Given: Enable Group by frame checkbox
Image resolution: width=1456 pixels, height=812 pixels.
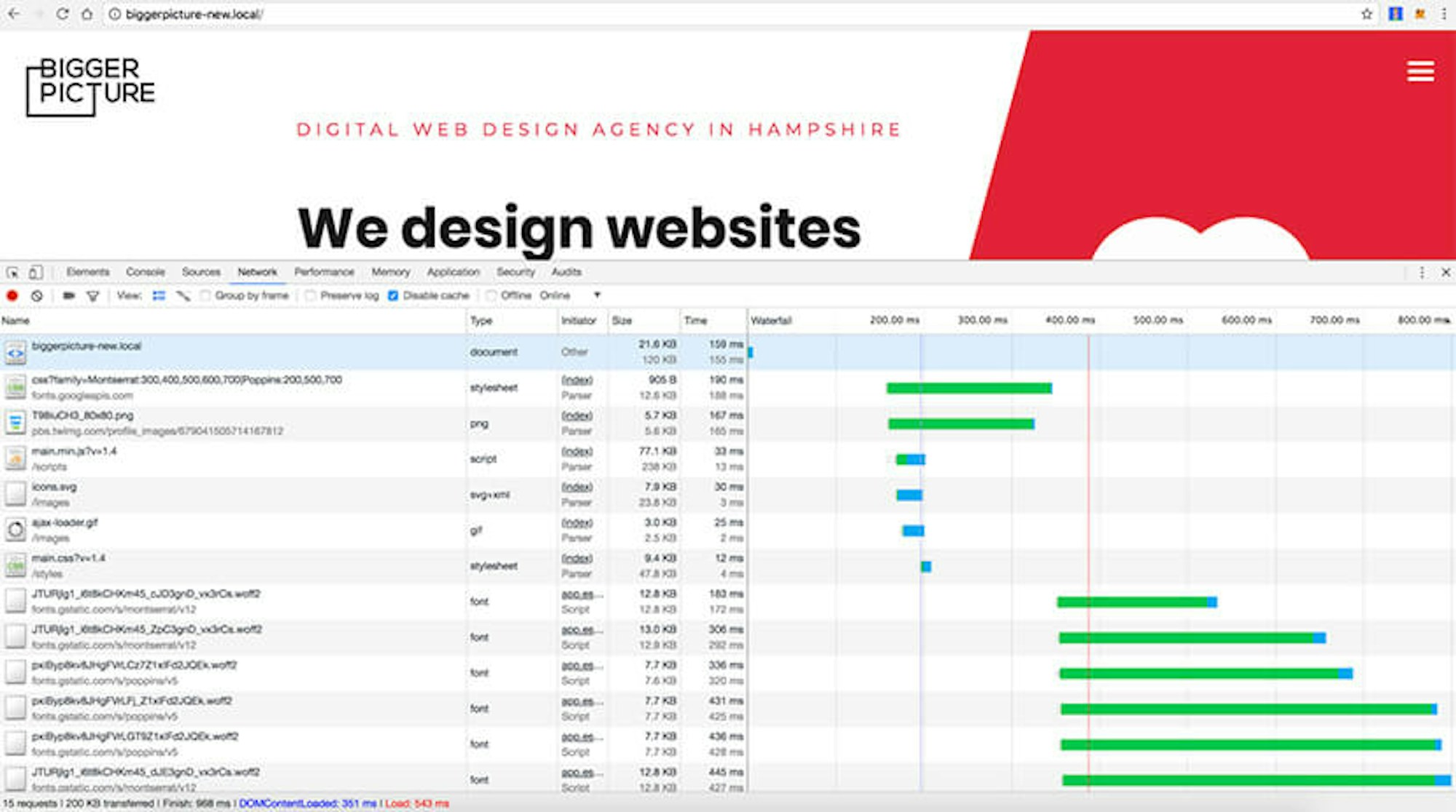Looking at the screenshot, I should click(206, 295).
